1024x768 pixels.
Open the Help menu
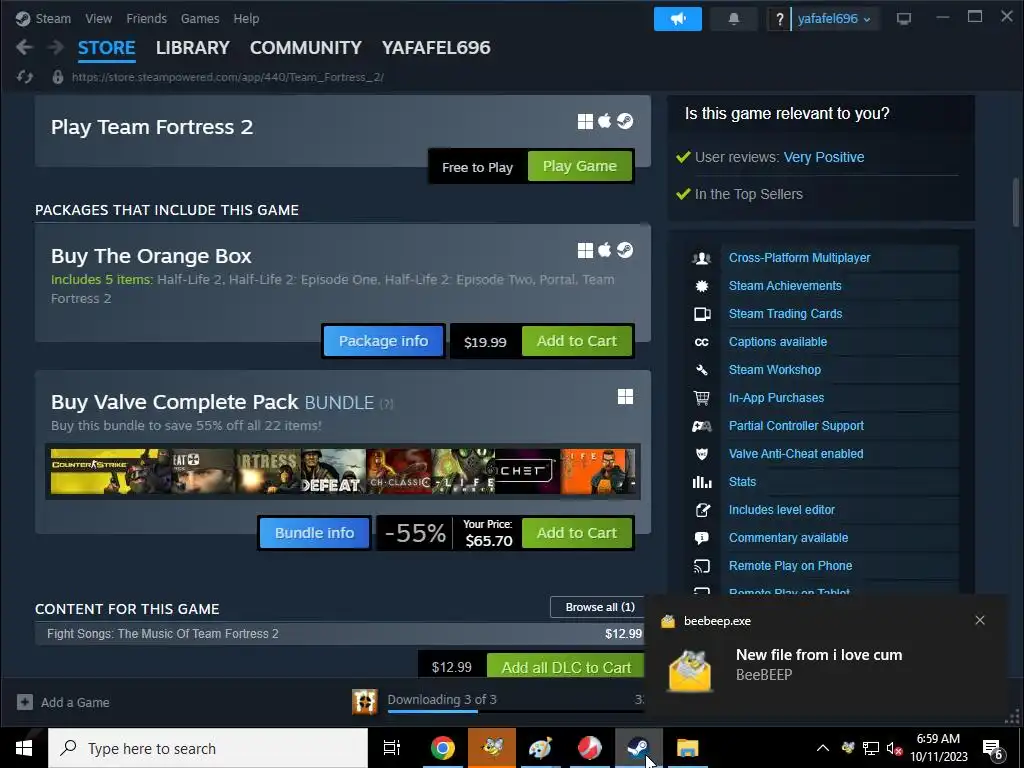pyautogui.click(x=246, y=19)
